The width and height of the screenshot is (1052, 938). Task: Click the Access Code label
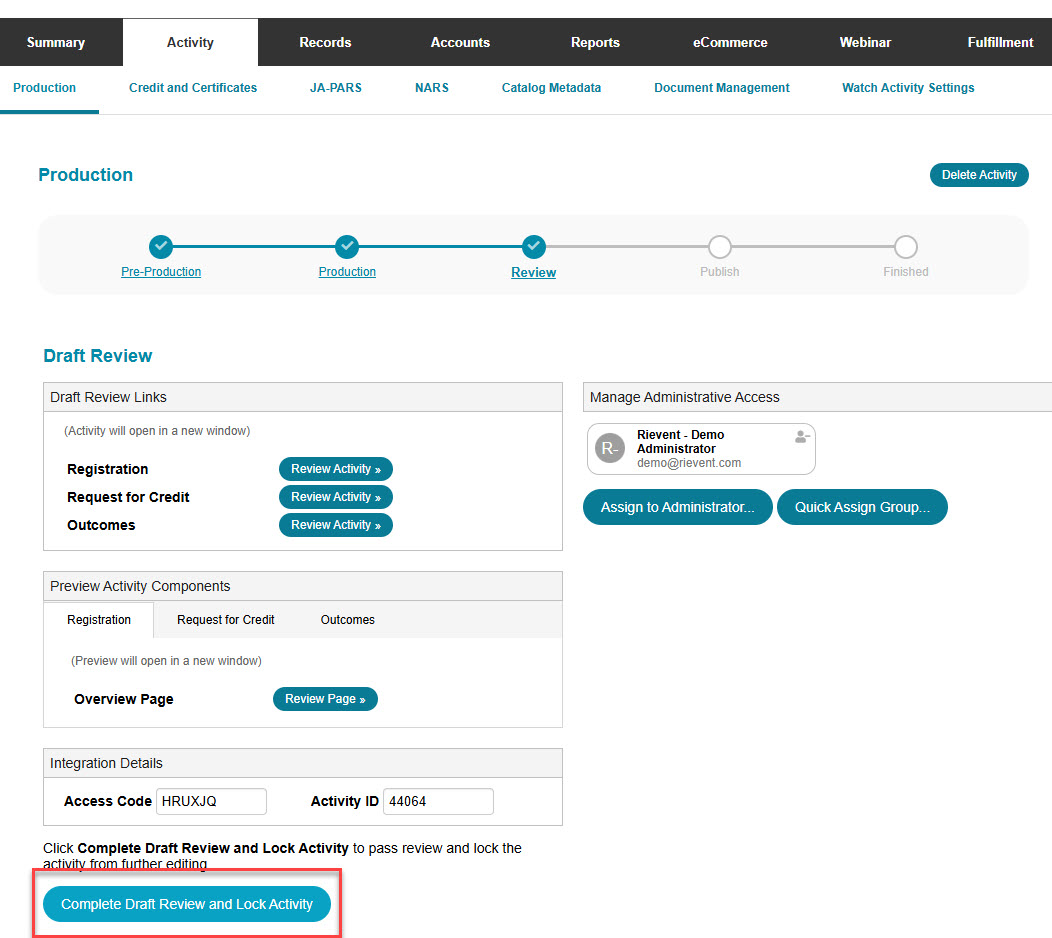[107, 802]
